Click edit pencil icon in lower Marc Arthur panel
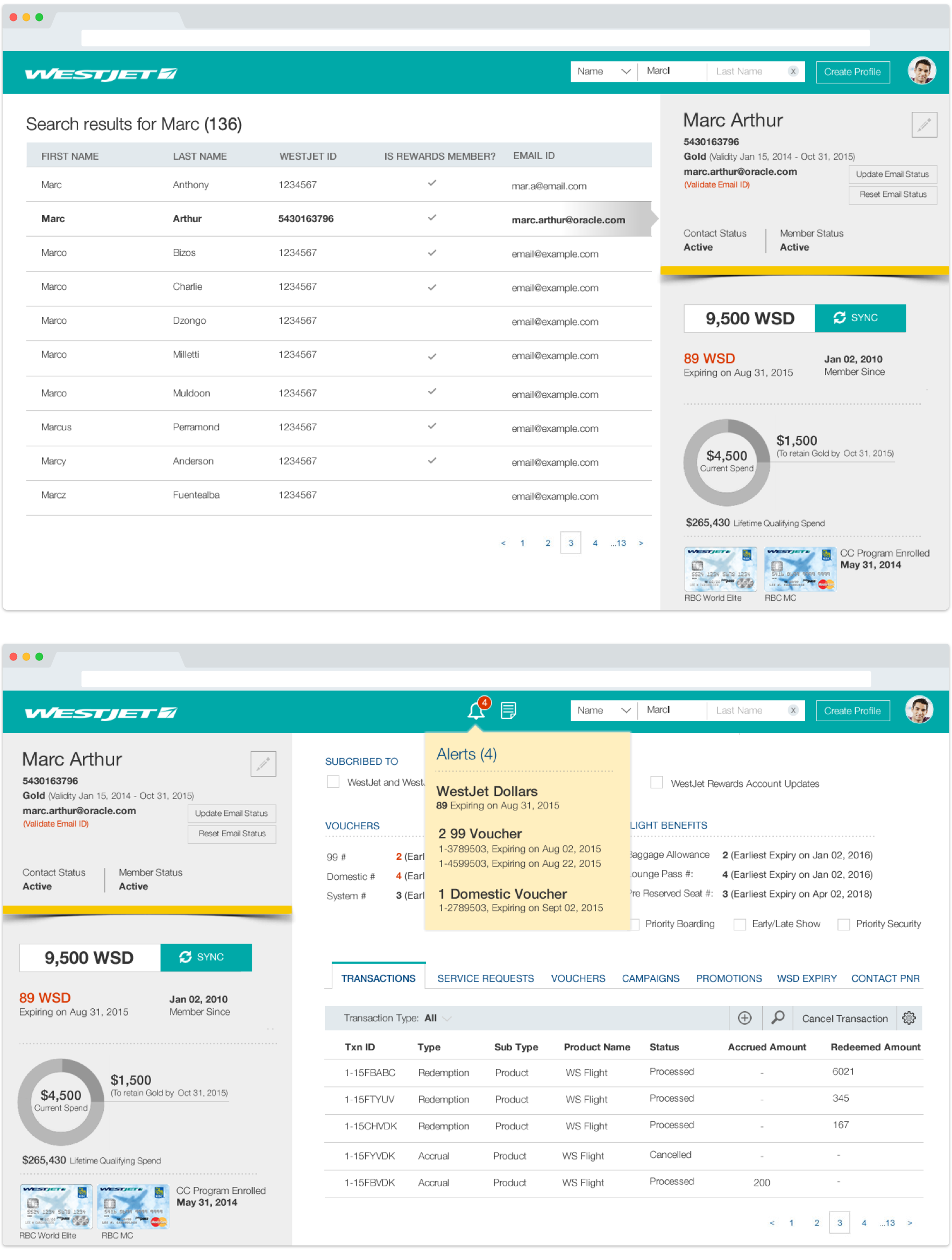Screen dimensions: 952x1260 point(263,763)
